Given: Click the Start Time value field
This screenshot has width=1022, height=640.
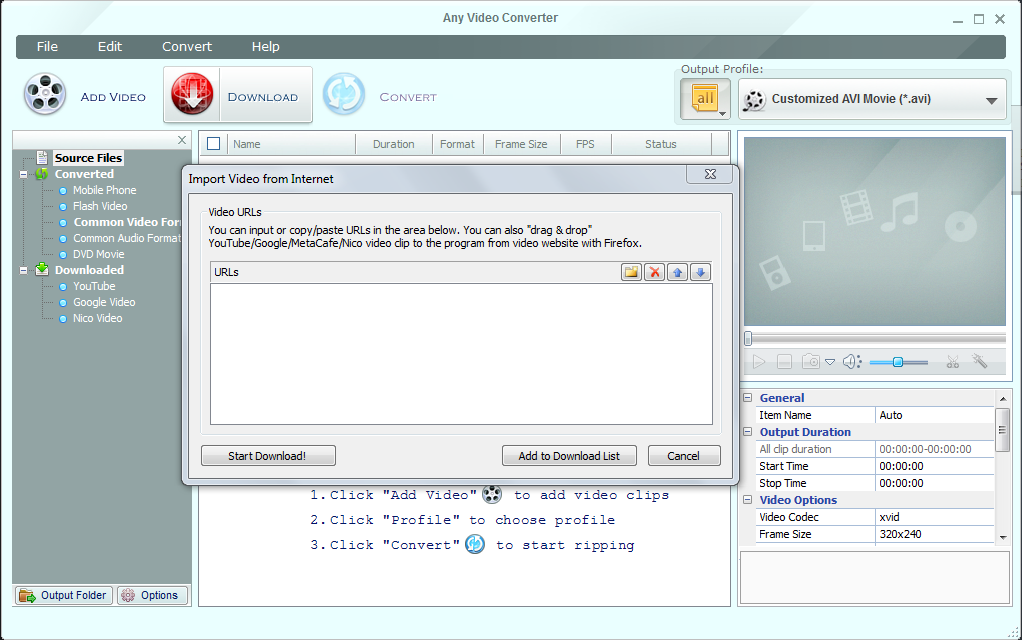Looking at the screenshot, I should tap(934, 466).
